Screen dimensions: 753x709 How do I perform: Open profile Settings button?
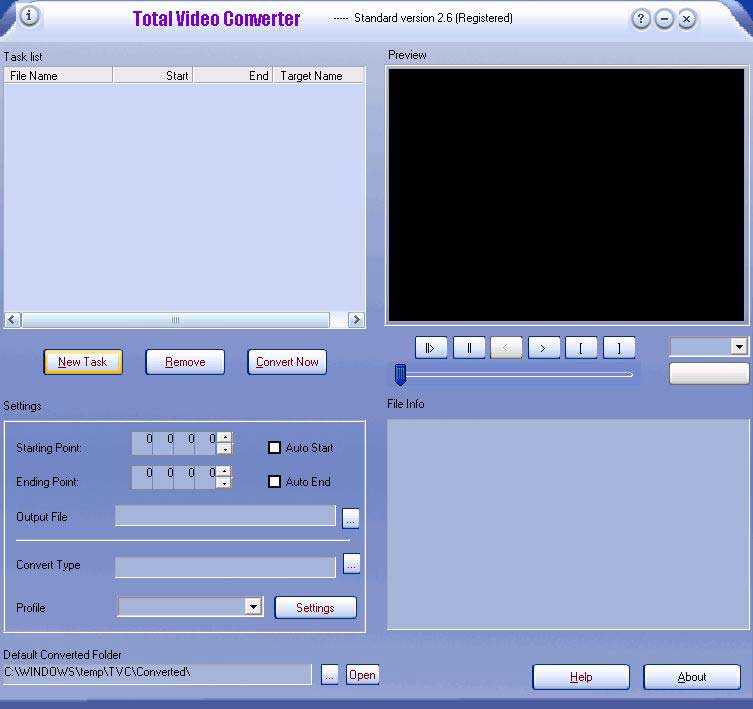click(315, 608)
